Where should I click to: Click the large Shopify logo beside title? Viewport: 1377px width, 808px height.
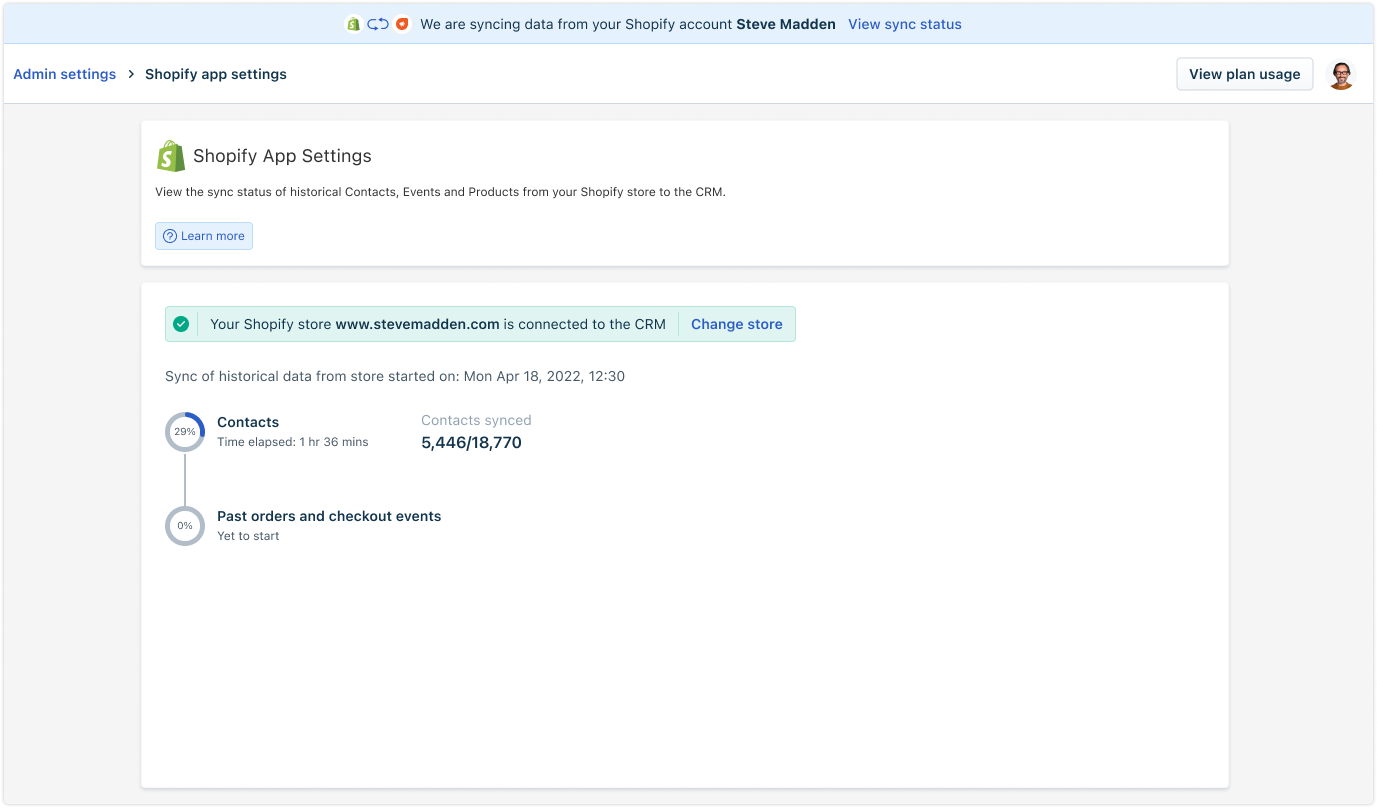pyautogui.click(x=171, y=156)
